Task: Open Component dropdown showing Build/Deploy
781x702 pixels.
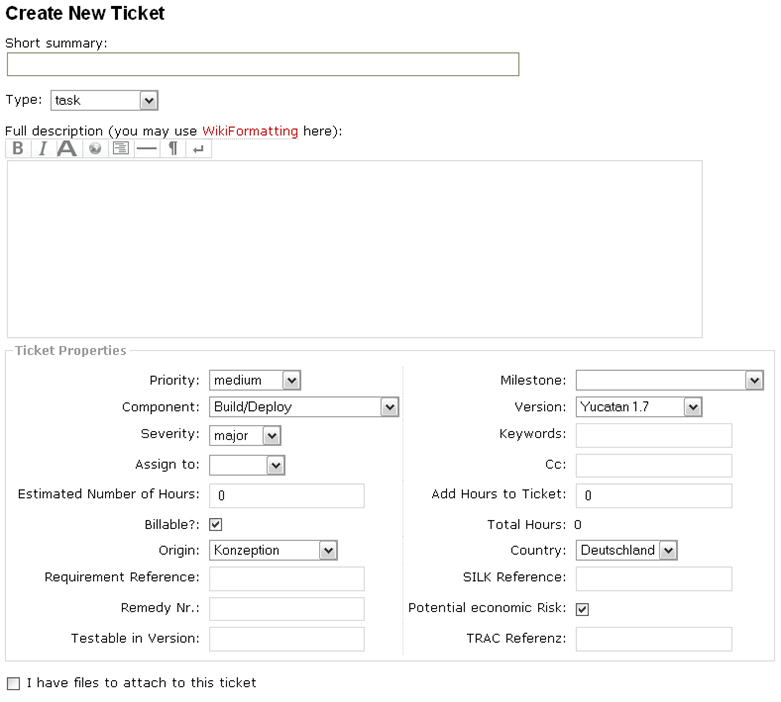Action: click(x=304, y=407)
